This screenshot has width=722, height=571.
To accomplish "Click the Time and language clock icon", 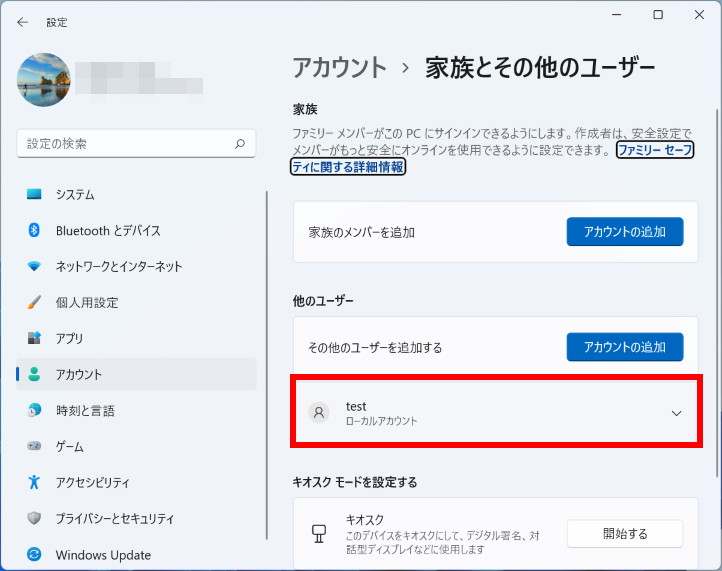I will click(x=34, y=410).
